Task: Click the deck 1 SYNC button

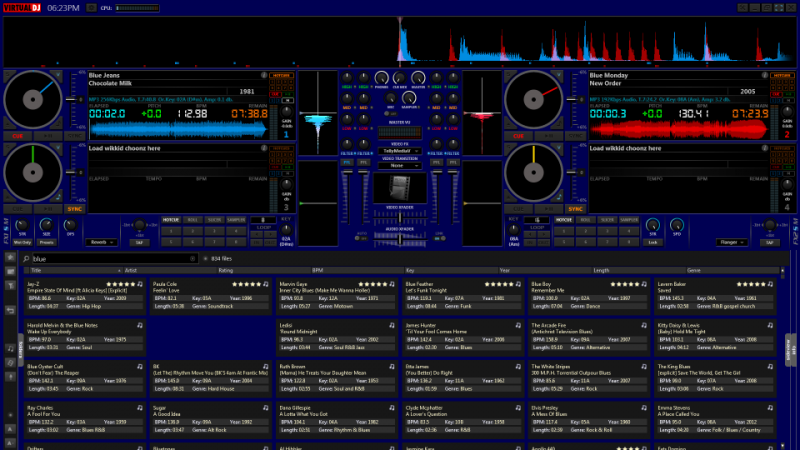Action: point(74,136)
